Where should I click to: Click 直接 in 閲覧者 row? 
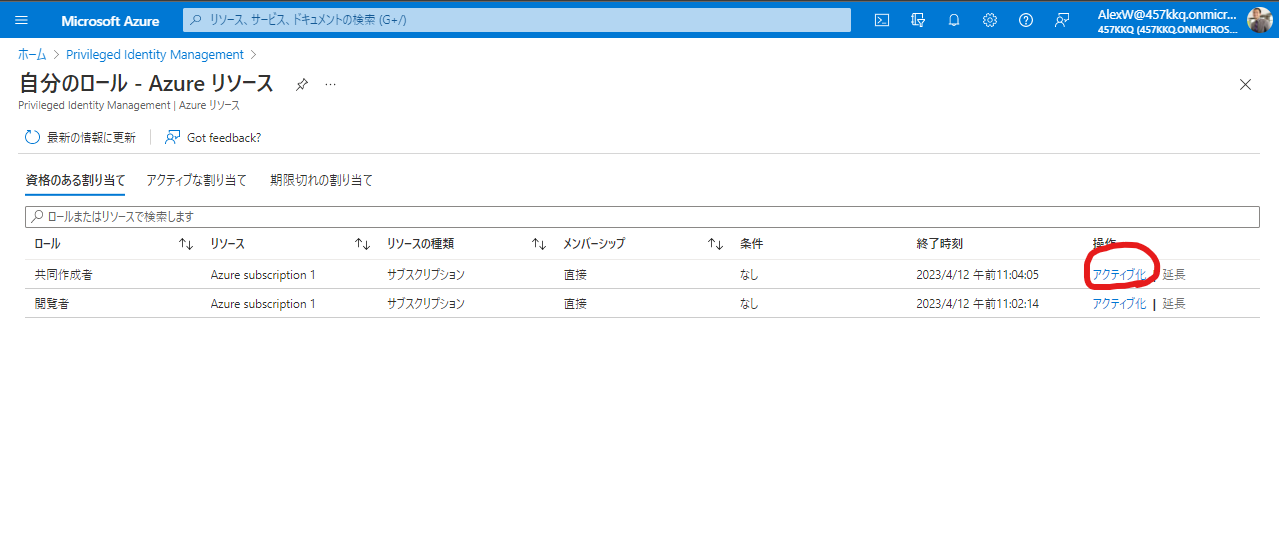coord(575,304)
